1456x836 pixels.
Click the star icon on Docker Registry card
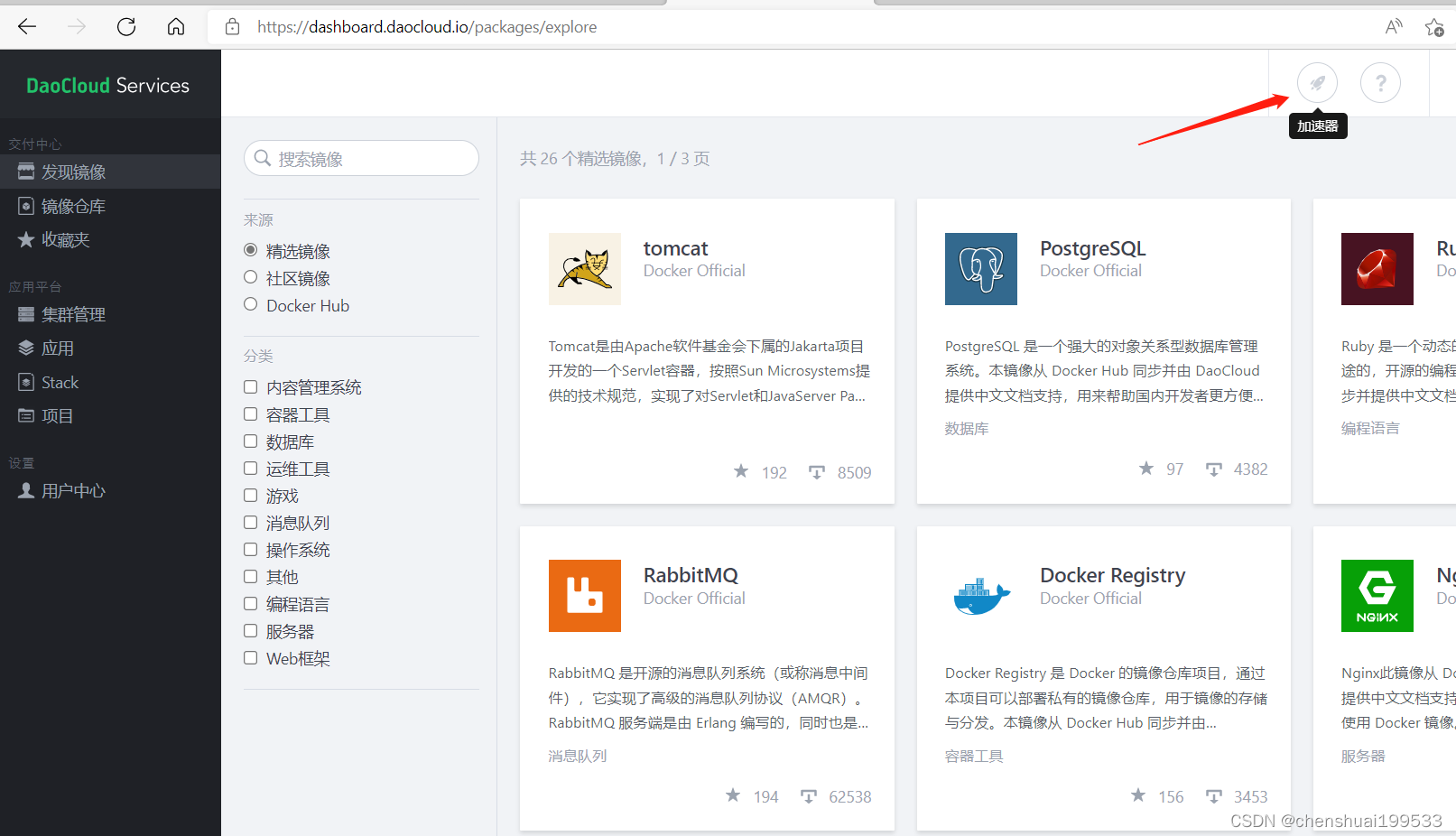pyautogui.click(x=1138, y=795)
